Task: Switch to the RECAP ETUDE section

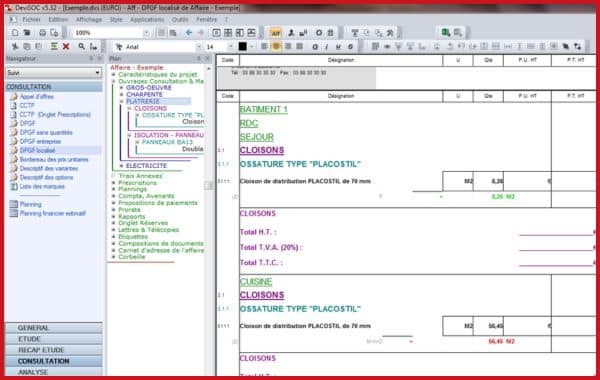Action: coord(54,350)
